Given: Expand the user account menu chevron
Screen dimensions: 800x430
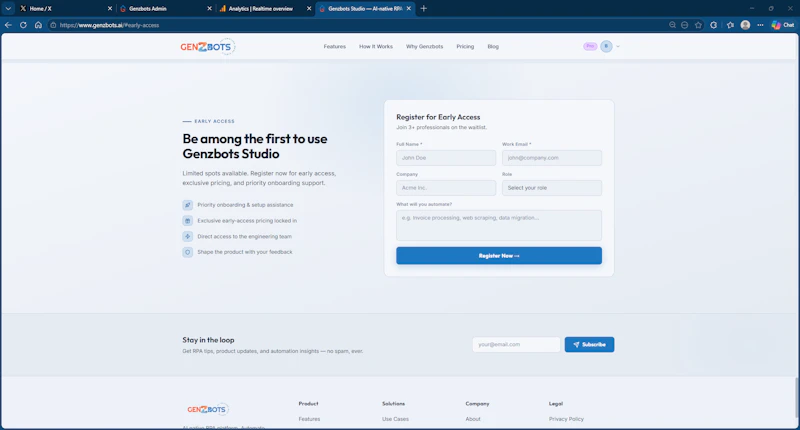Looking at the screenshot, I should pyautogui.click(x=618, y=46).
